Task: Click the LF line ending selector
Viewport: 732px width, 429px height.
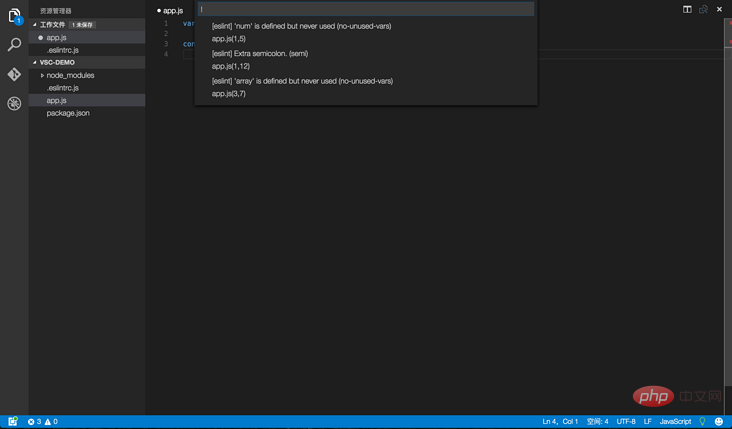Action: pos(648,422)
